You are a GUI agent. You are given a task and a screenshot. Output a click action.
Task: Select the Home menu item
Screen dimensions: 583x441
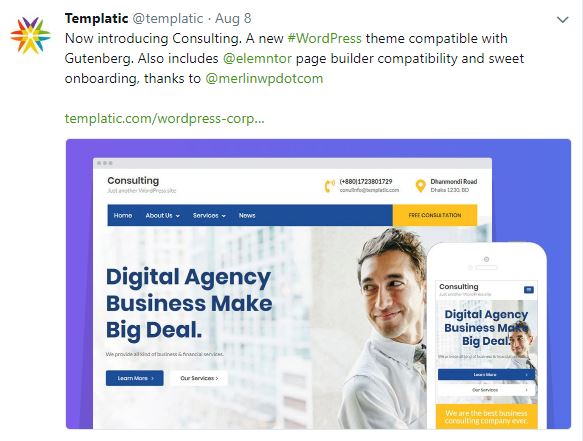123,215
